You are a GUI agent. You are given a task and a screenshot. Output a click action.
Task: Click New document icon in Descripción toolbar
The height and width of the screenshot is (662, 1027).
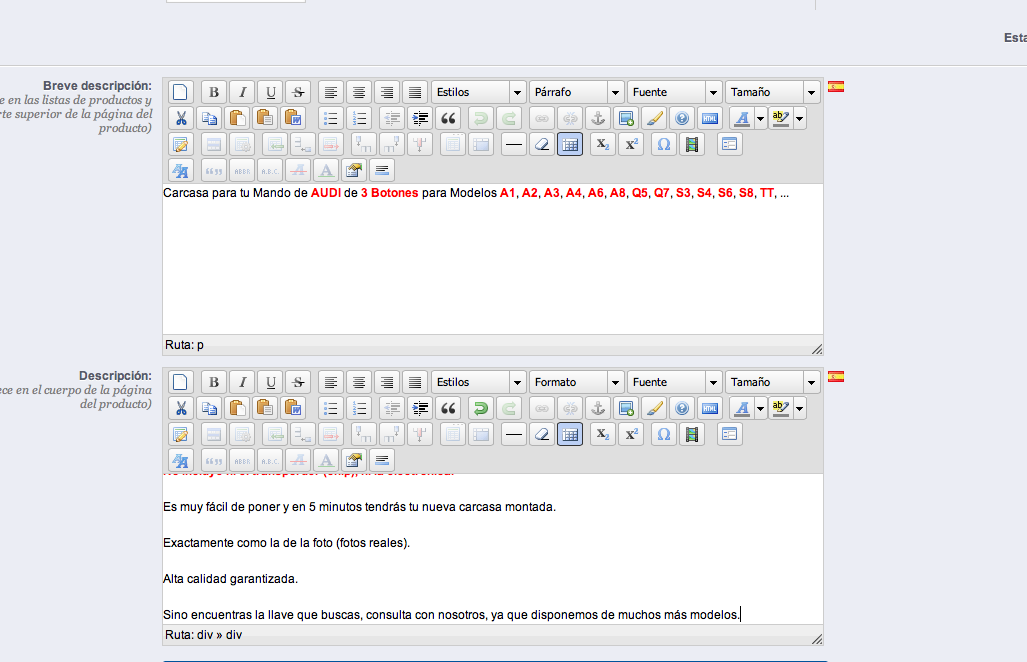pos(181,382)
